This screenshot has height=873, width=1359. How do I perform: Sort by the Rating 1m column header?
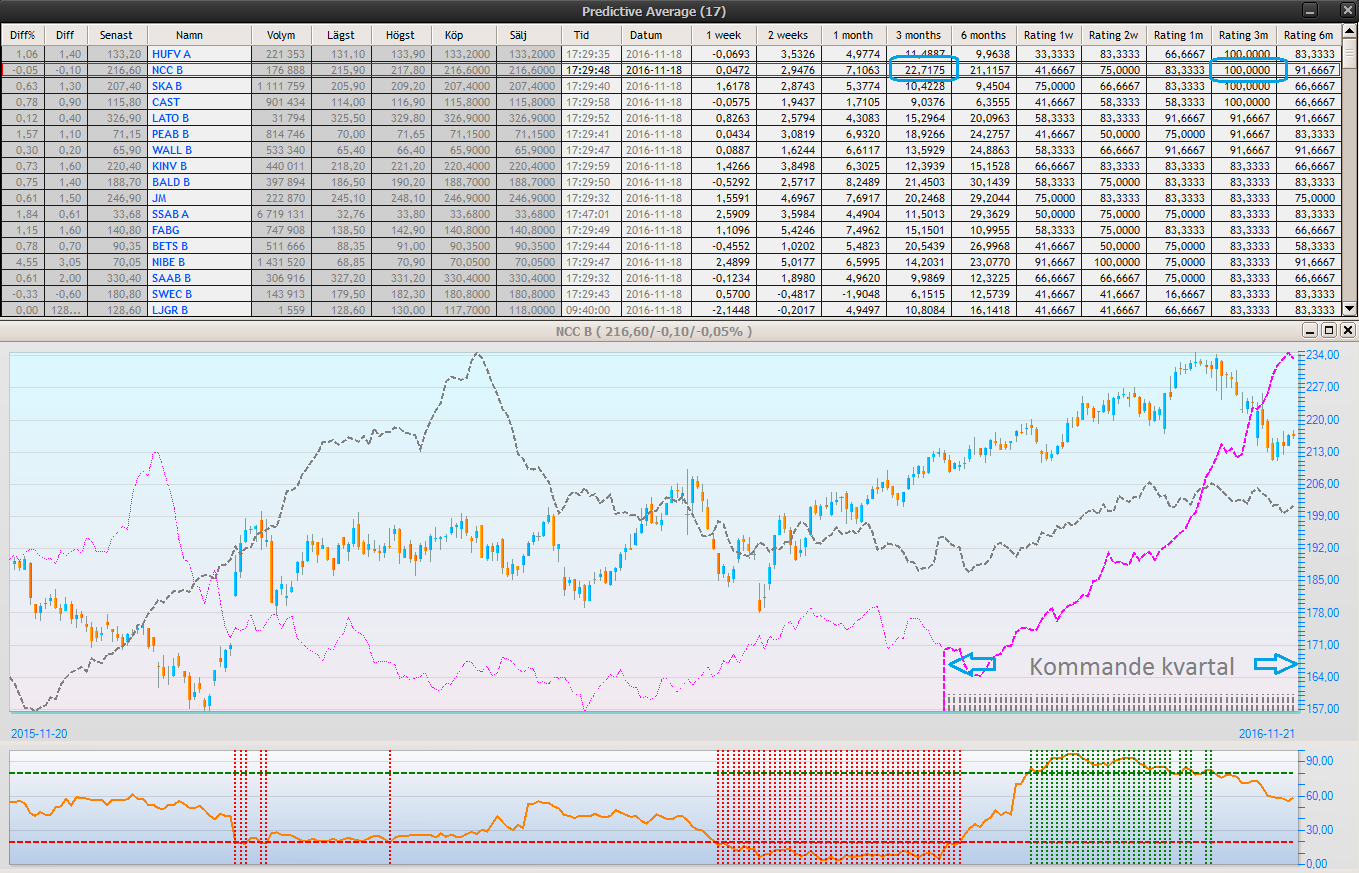pyautogui.click(x=1178, y=35)
